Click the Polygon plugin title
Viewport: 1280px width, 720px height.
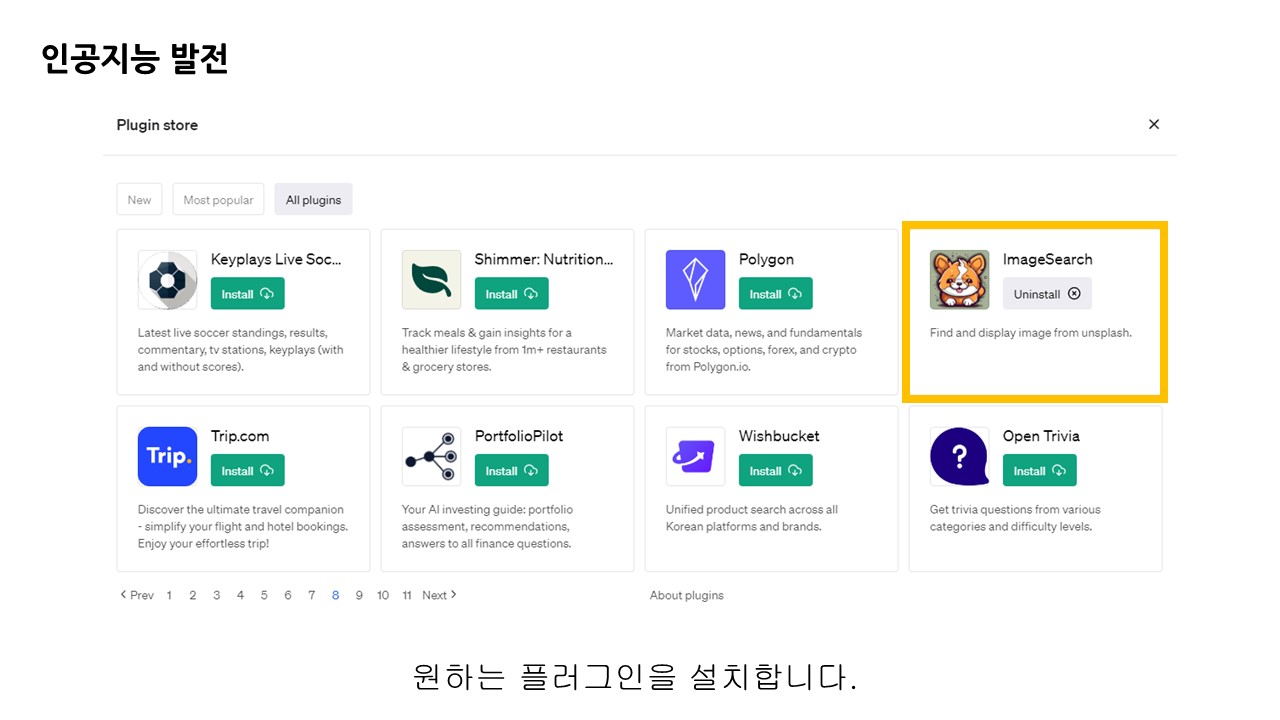766,260
